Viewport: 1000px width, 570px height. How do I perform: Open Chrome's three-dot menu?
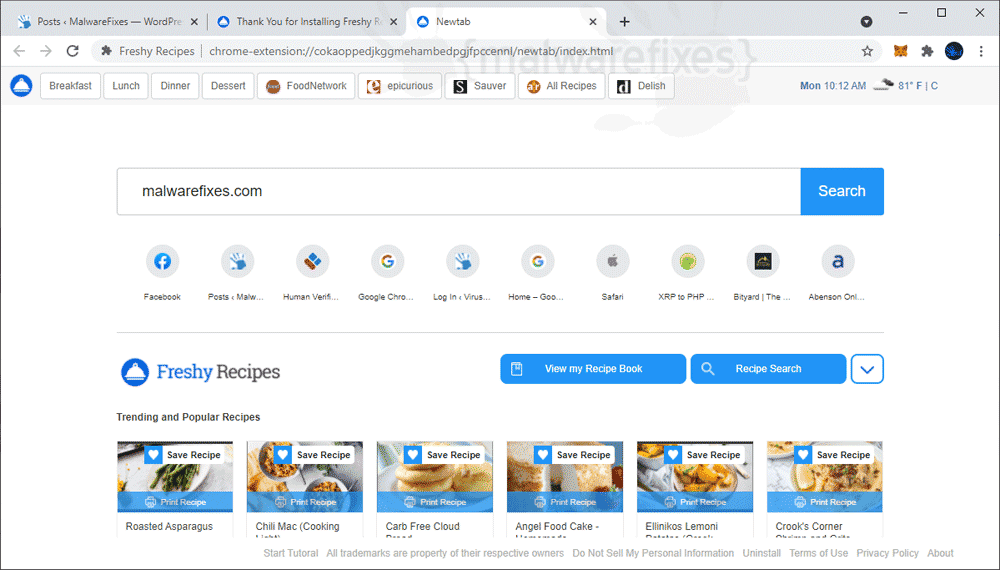click(981, 51)
